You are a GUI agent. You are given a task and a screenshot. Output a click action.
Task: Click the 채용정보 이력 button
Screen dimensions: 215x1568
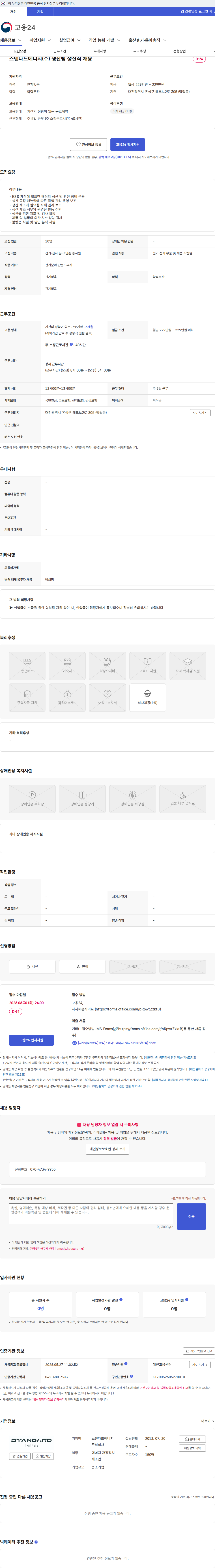[x=192, y=1448]
